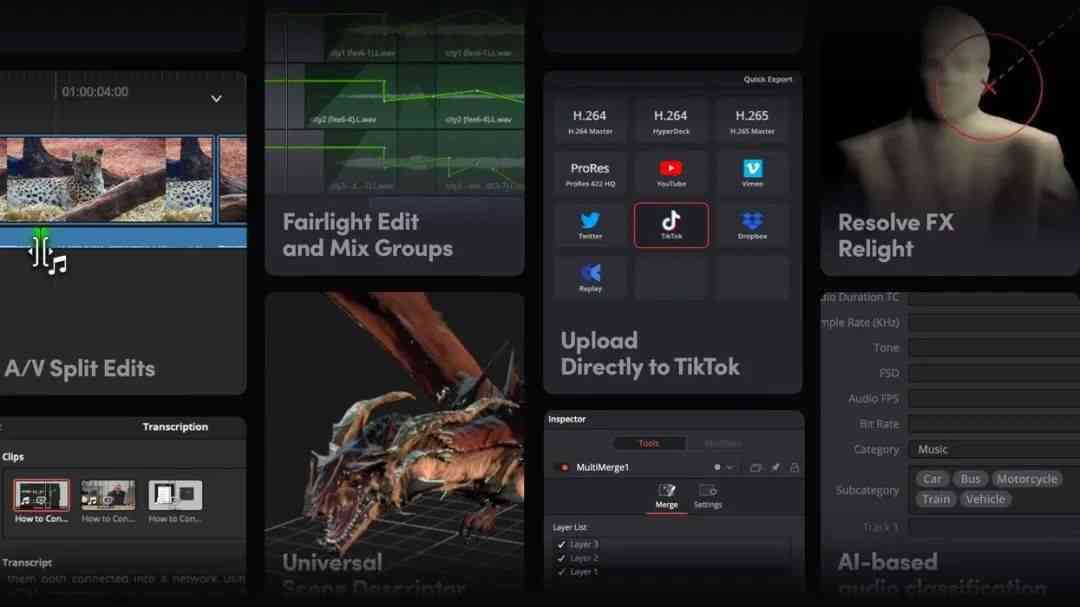Click the Audio FPS input field
Viewport: 1080px width, 607px height.
pos(994,398)
